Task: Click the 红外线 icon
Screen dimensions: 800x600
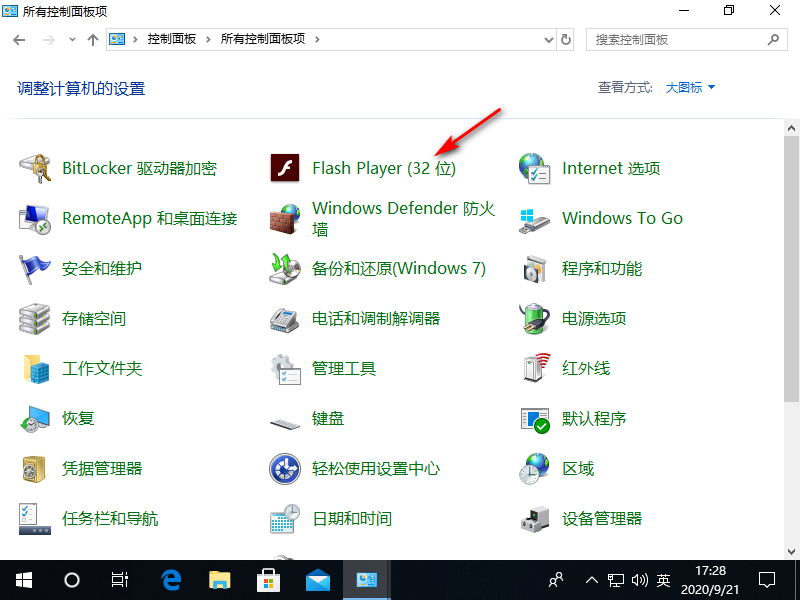Action: (535, 368)
